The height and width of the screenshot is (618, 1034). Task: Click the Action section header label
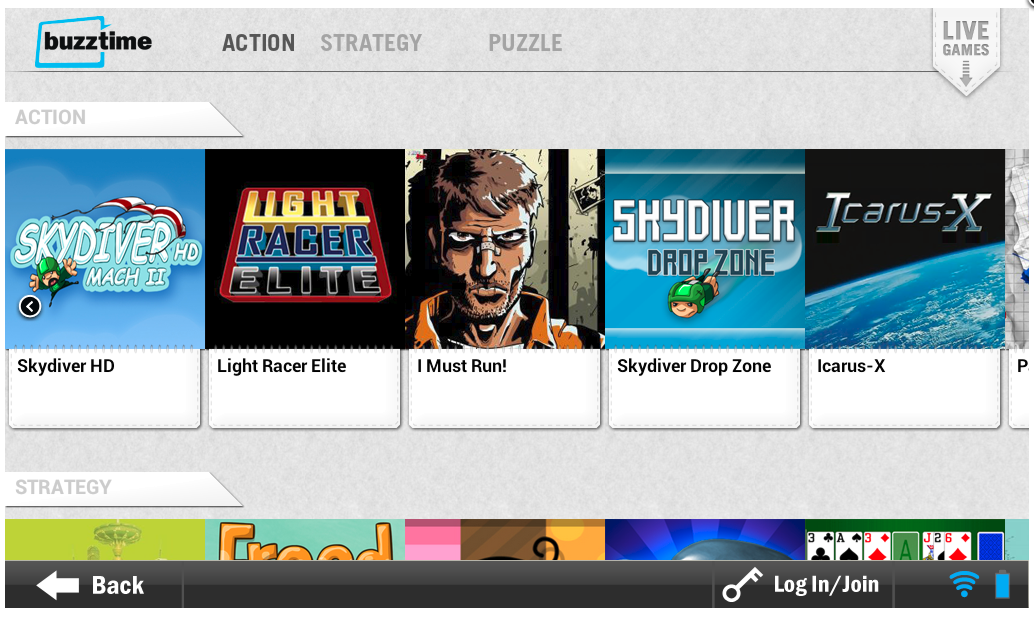51,117
